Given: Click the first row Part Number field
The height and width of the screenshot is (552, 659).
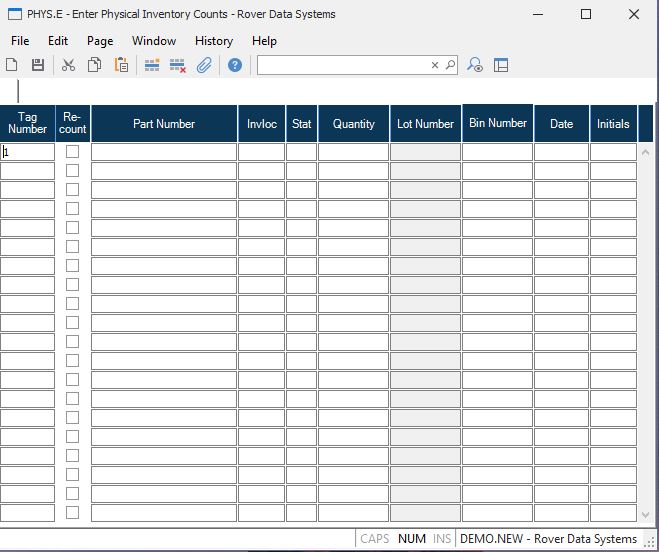Looking at the screenshot, I should (164, 152).
